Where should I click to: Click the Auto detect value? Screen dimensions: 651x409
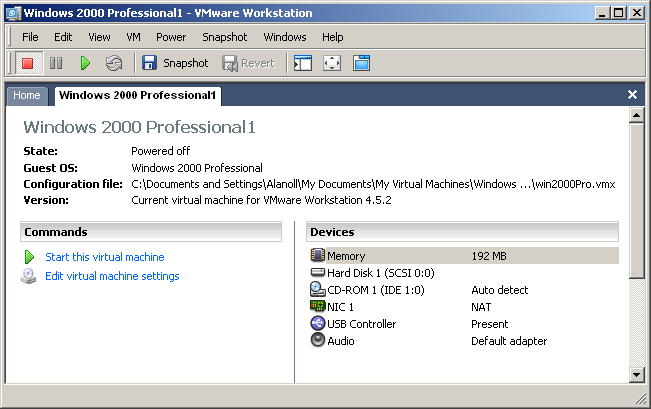point(499,290)
